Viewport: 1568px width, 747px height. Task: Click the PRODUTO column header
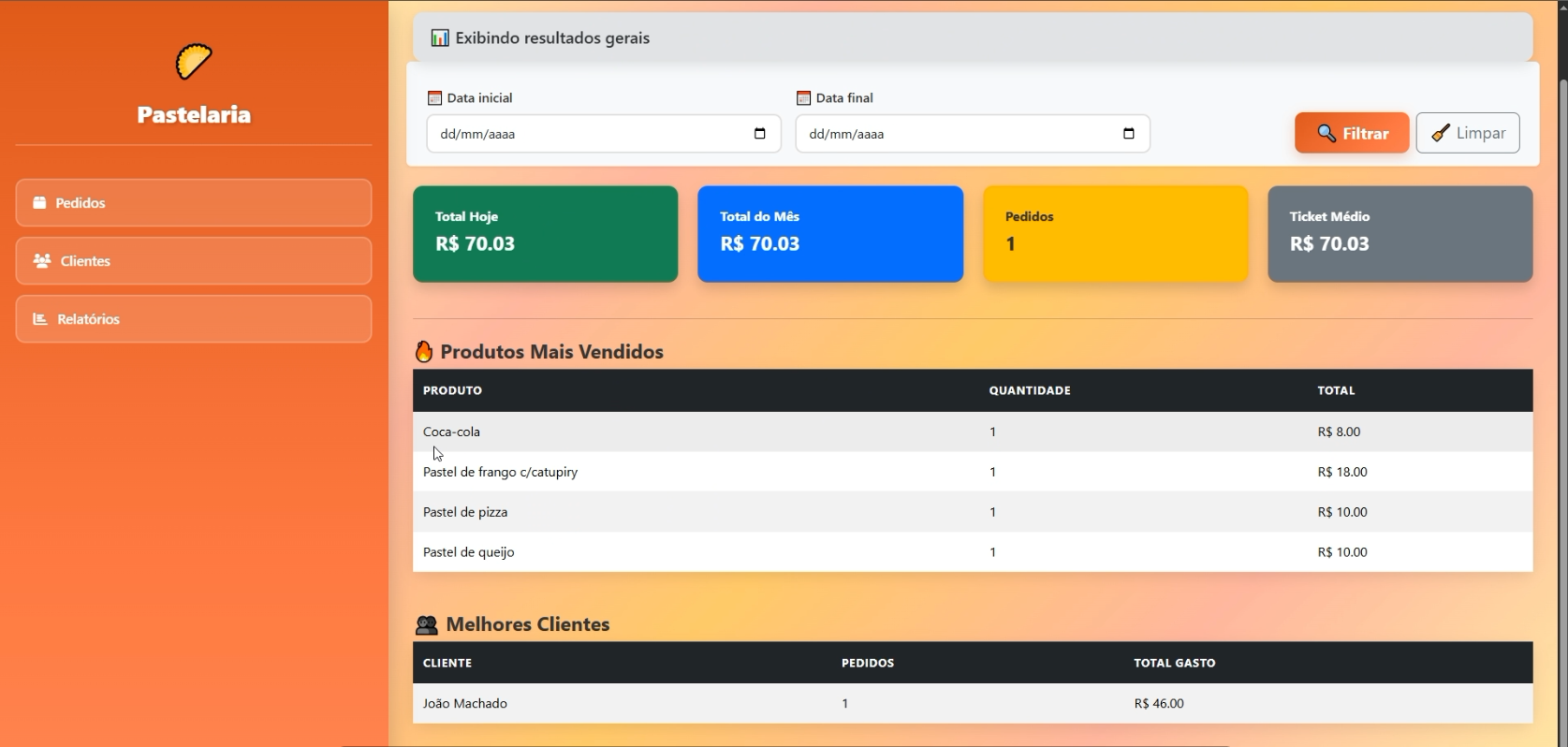pyautogui.click(x=452, y=390)
